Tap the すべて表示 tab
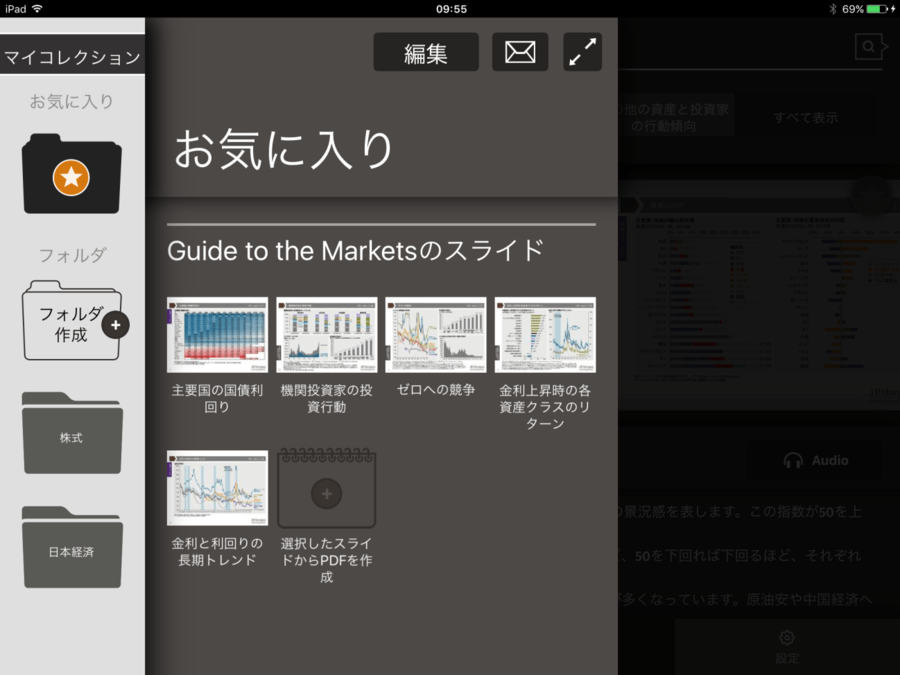Viewport: 900px width, 675px height. (x=805, y=117)
